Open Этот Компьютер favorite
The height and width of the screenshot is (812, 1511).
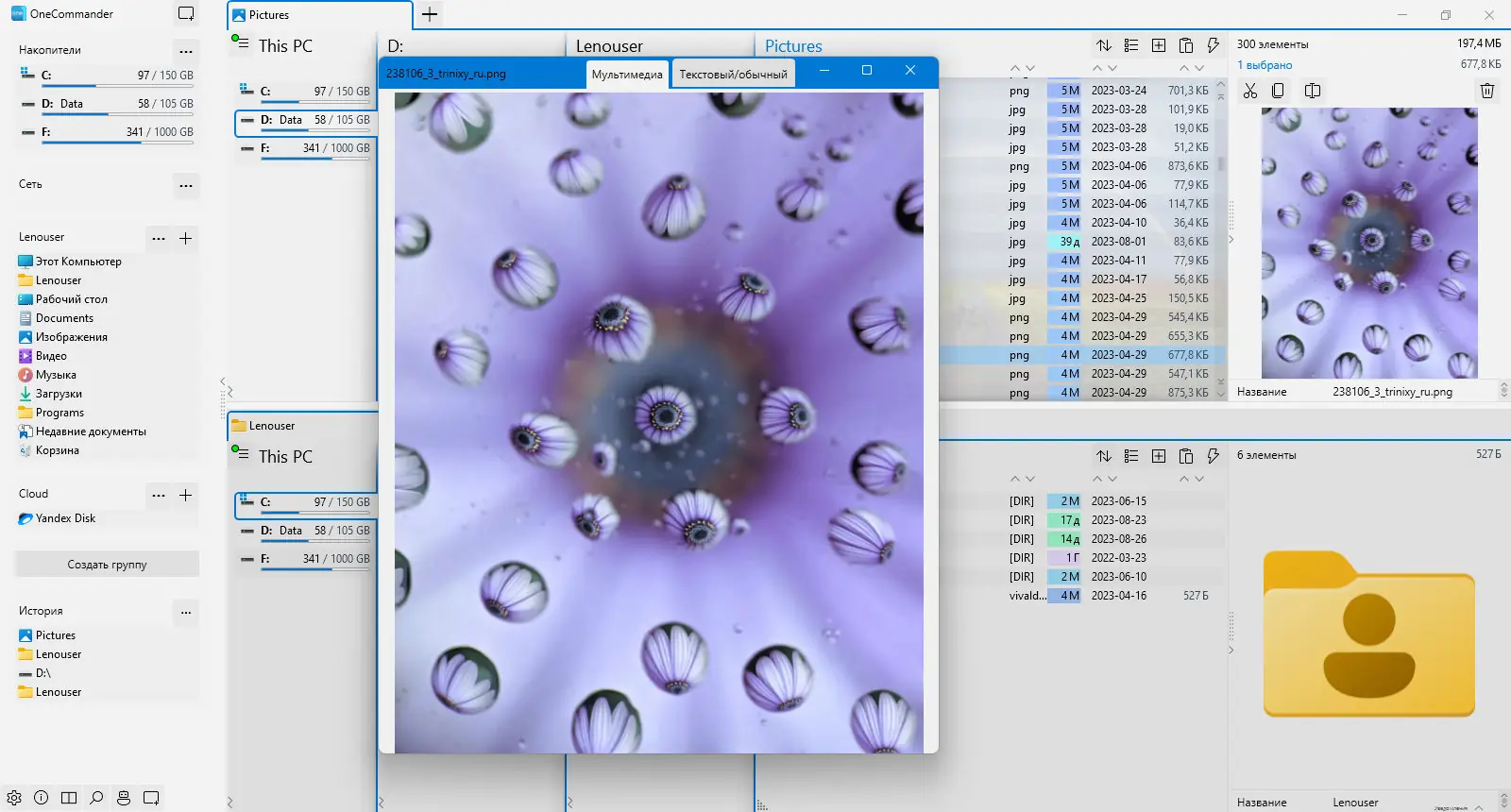tap(78, 262)
